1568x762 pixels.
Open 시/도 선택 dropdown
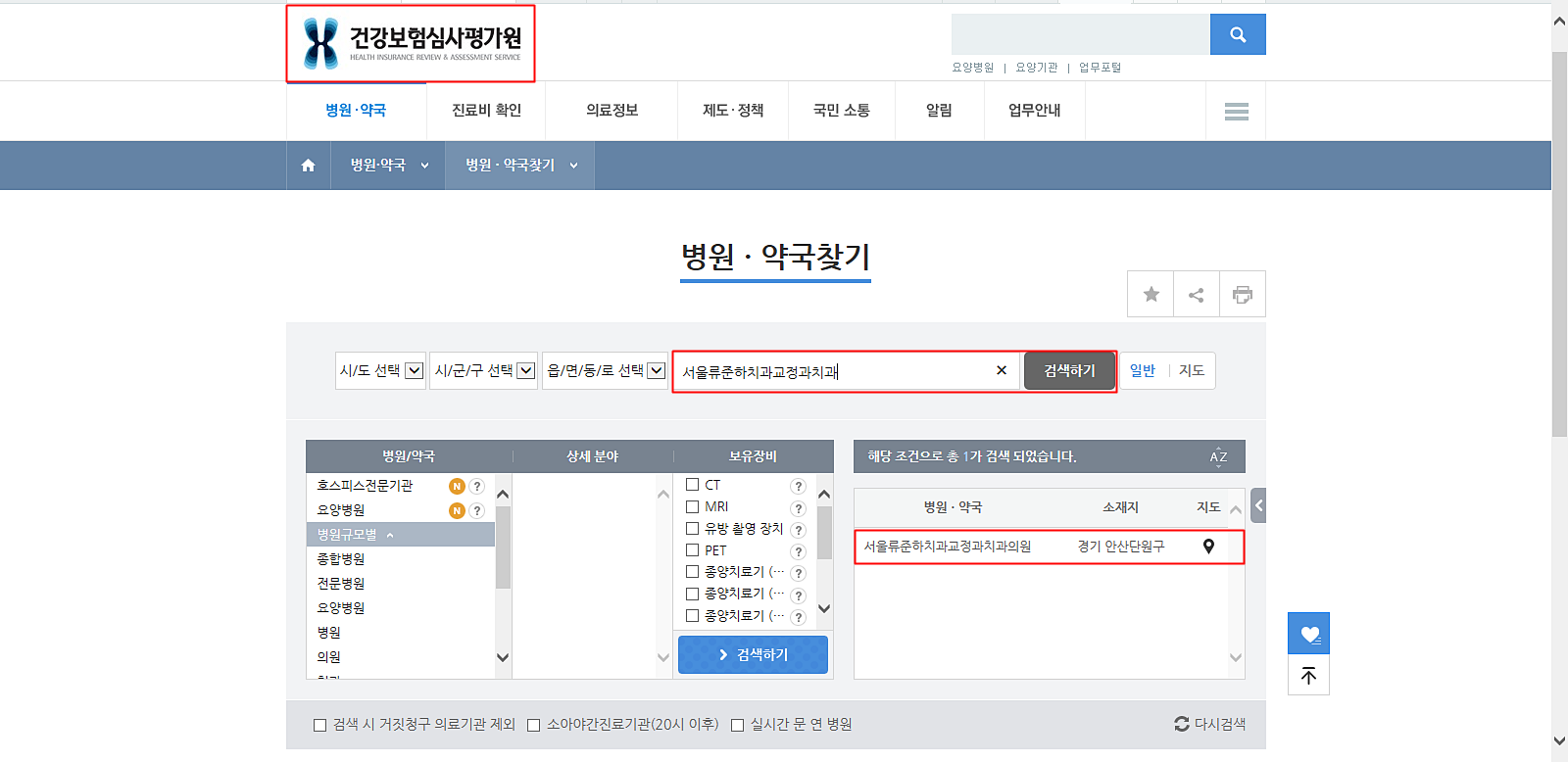(380, 370)
